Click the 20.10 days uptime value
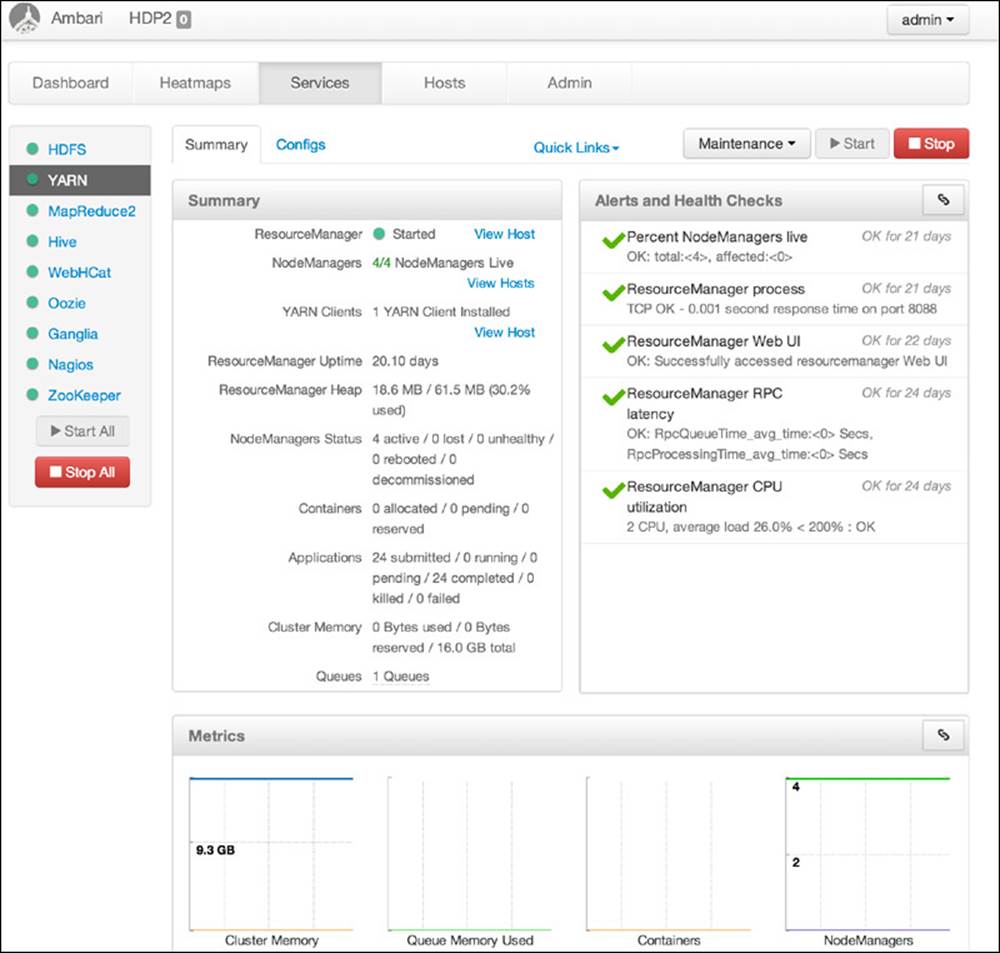This screenshot has height=953, width=1000. pos(405,361)
